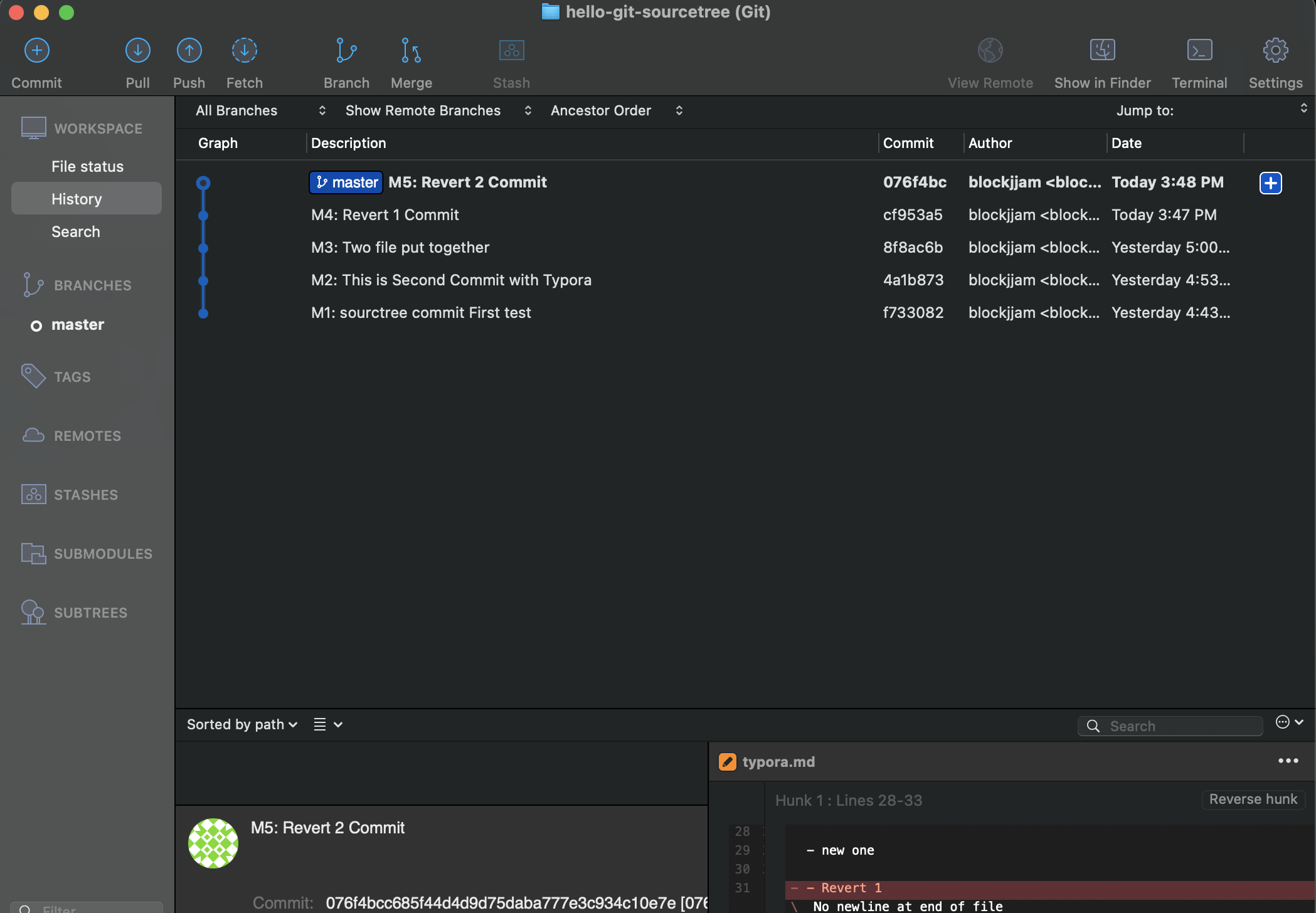This screenshot has height=913, width=1316.
Task: Open the Ancestor Order dropdown
Action: [616, 111]
